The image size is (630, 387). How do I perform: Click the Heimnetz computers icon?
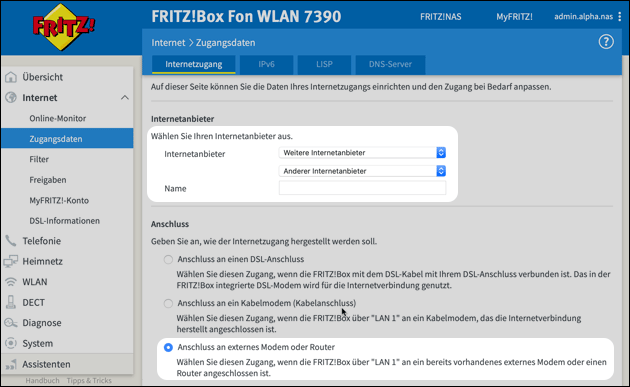click(x=11, y=261)
